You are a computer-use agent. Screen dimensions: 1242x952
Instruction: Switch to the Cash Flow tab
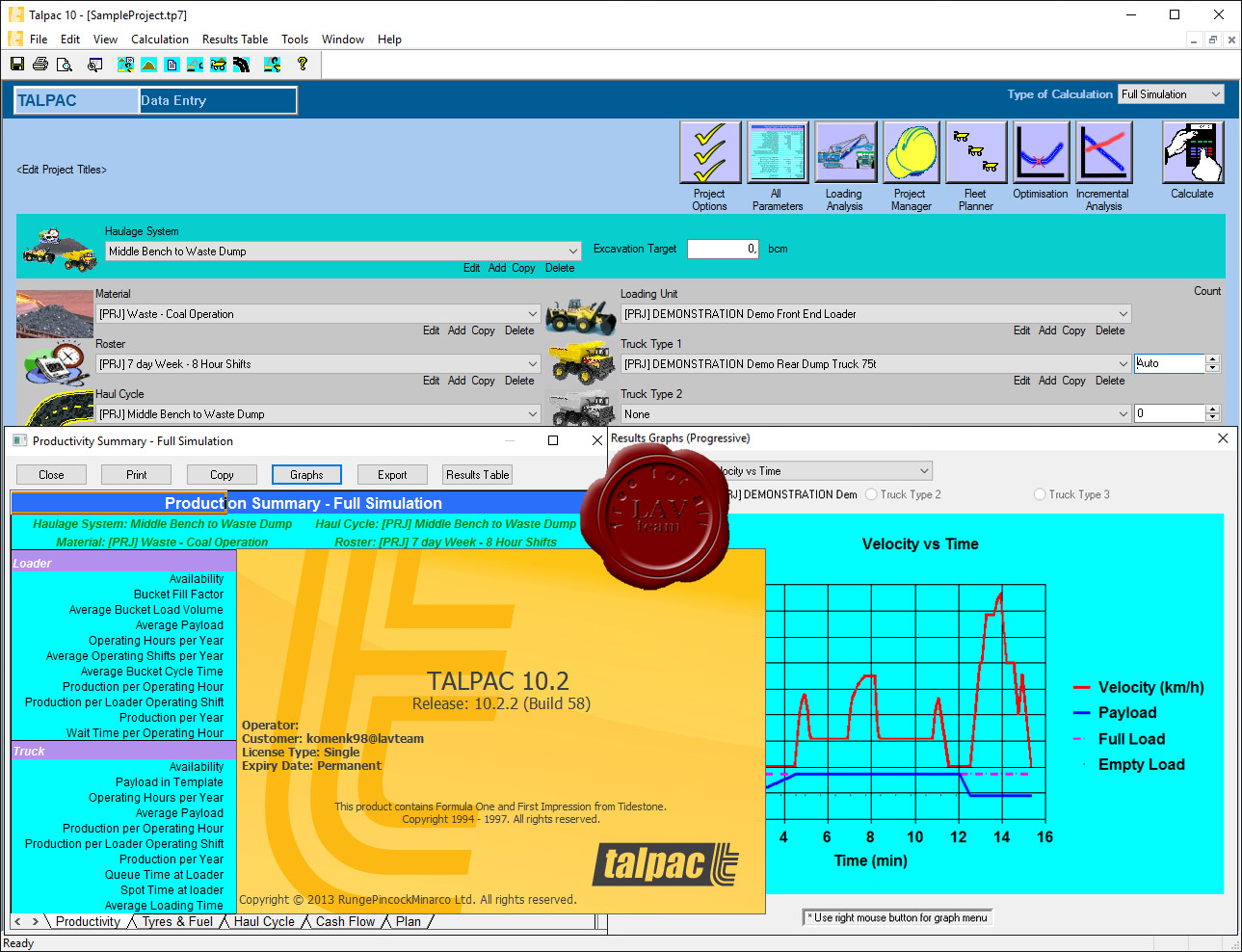coord(345,921)
